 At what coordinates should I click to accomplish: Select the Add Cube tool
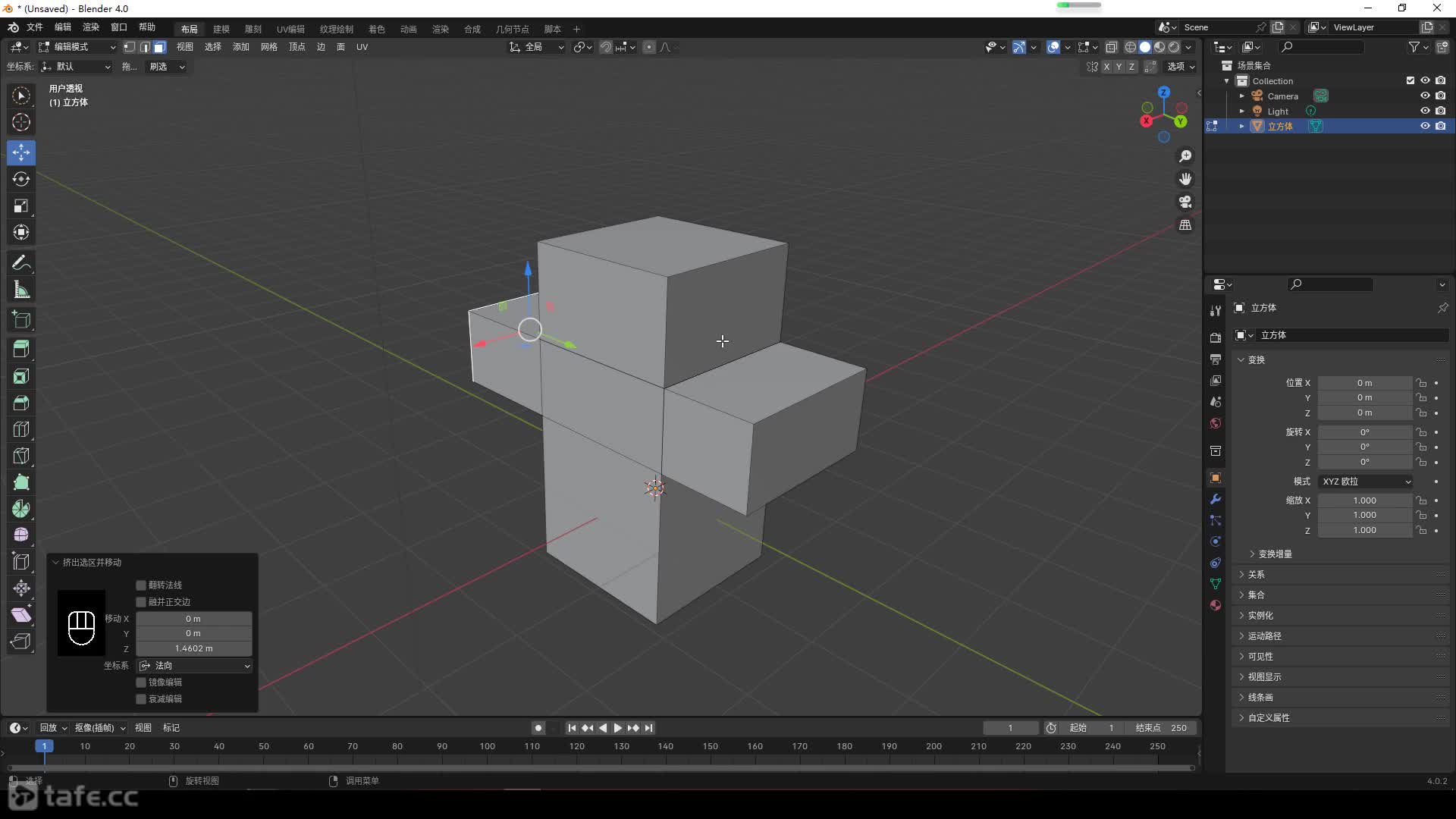pos(21,320)
